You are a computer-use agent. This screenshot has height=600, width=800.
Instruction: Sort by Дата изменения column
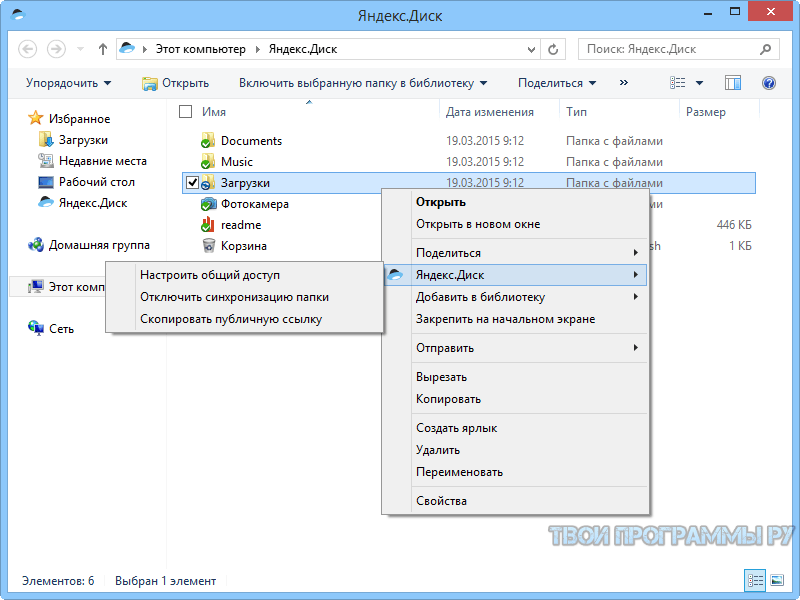[490, 112]
